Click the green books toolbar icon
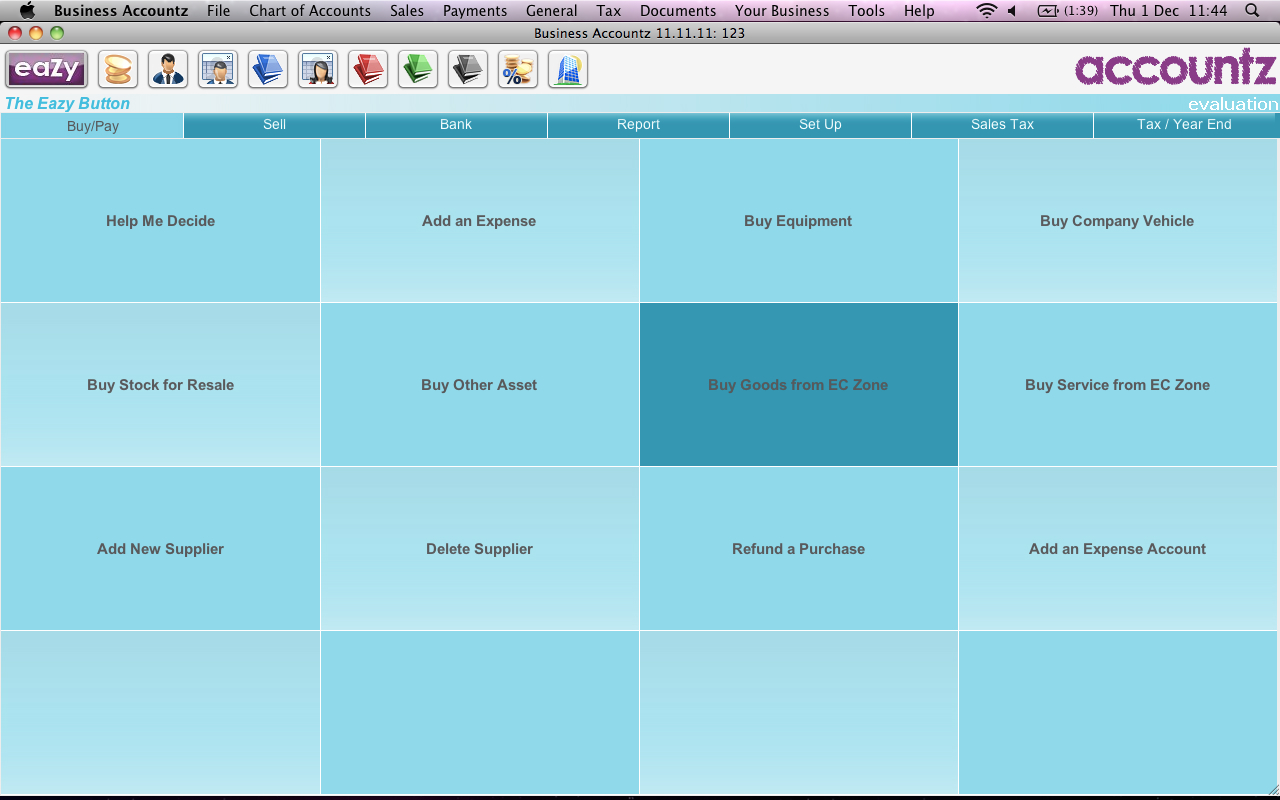This screenshot has height=800, width=1280. coord(418,70)
